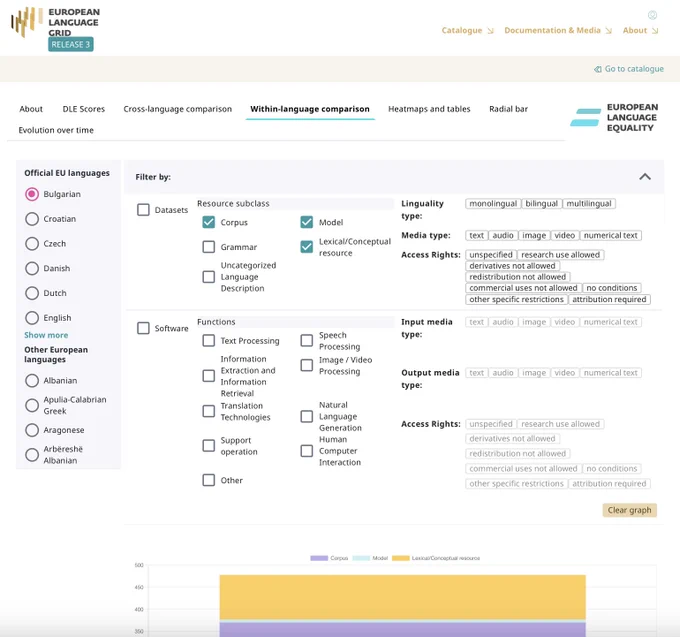Choose no conditions dataset access tag

pos(611,288)
